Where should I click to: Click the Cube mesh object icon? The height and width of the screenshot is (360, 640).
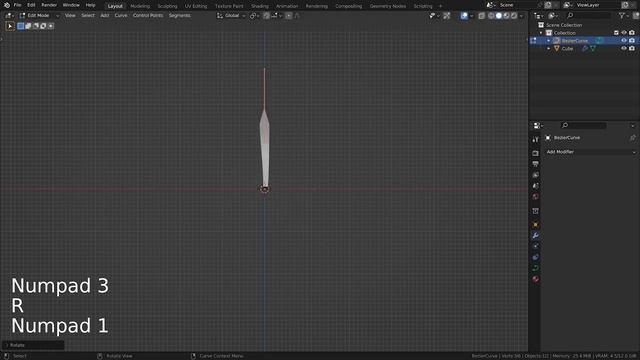pos(556,49)
